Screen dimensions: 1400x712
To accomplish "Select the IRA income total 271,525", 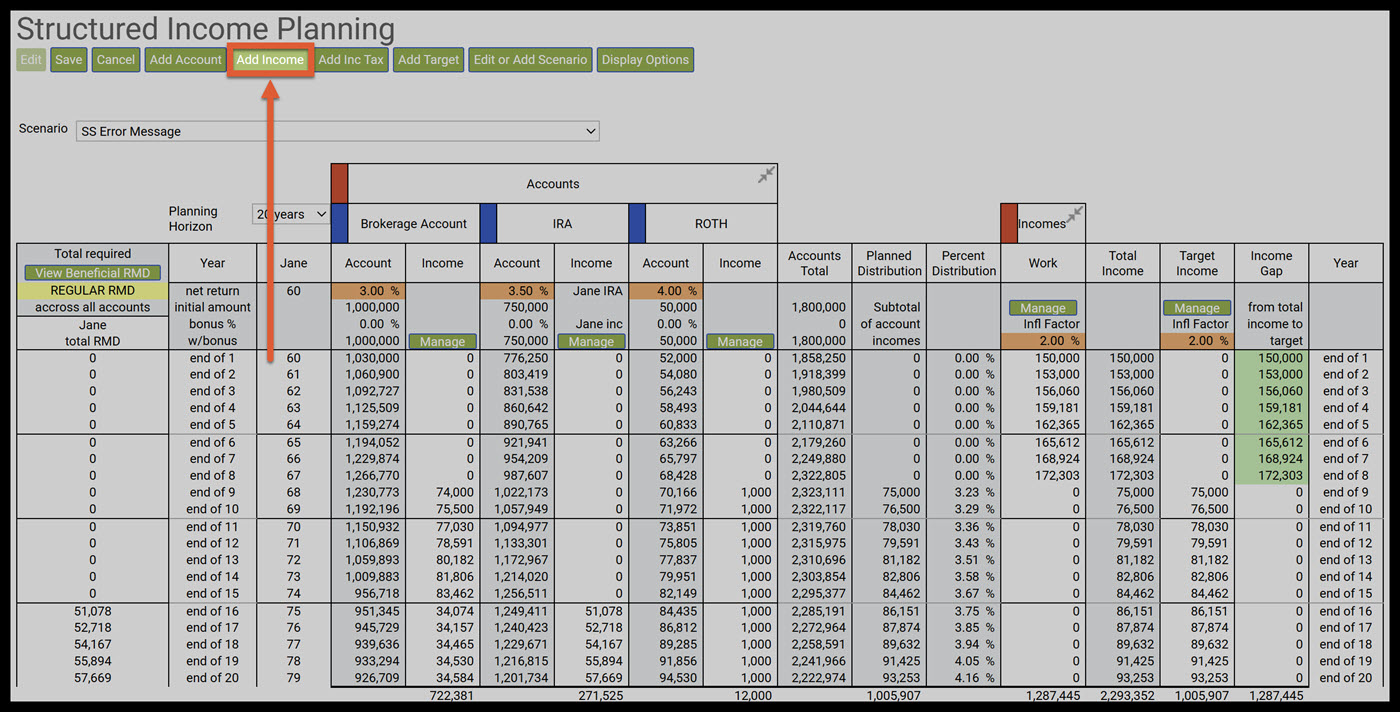I will coord(600,695).
